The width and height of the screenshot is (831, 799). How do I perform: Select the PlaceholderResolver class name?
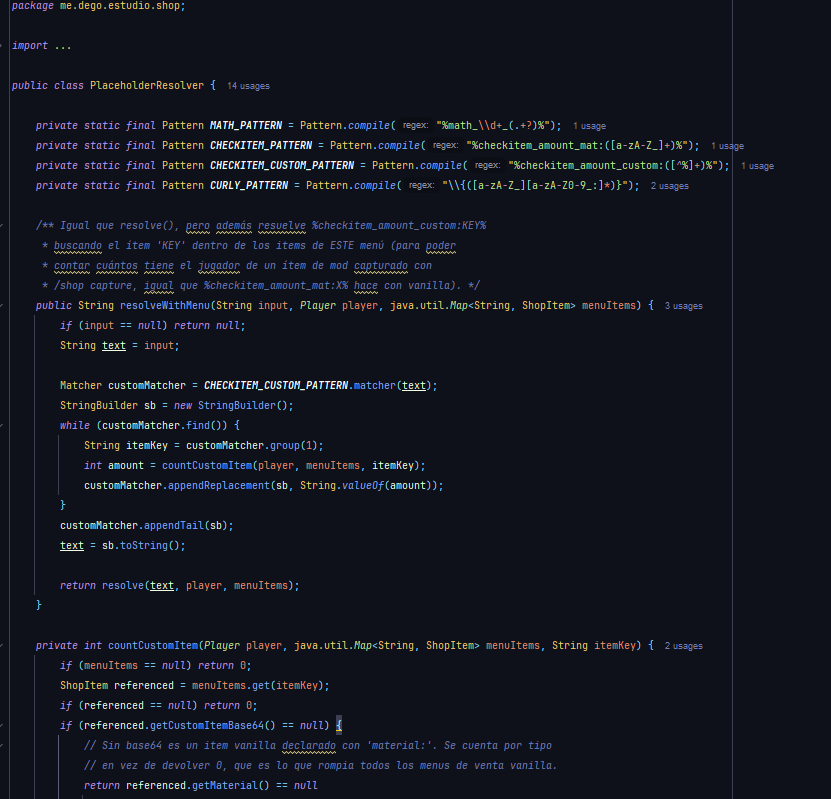point(147,85)
